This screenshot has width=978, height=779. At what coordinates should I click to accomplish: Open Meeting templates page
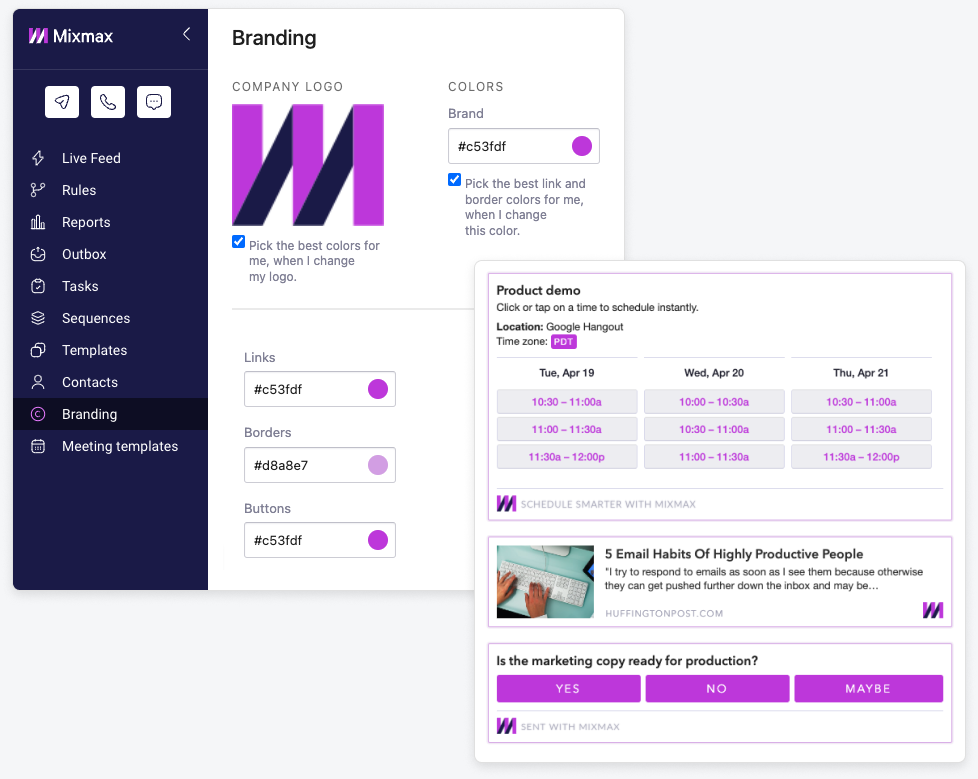tap(110, 446)
